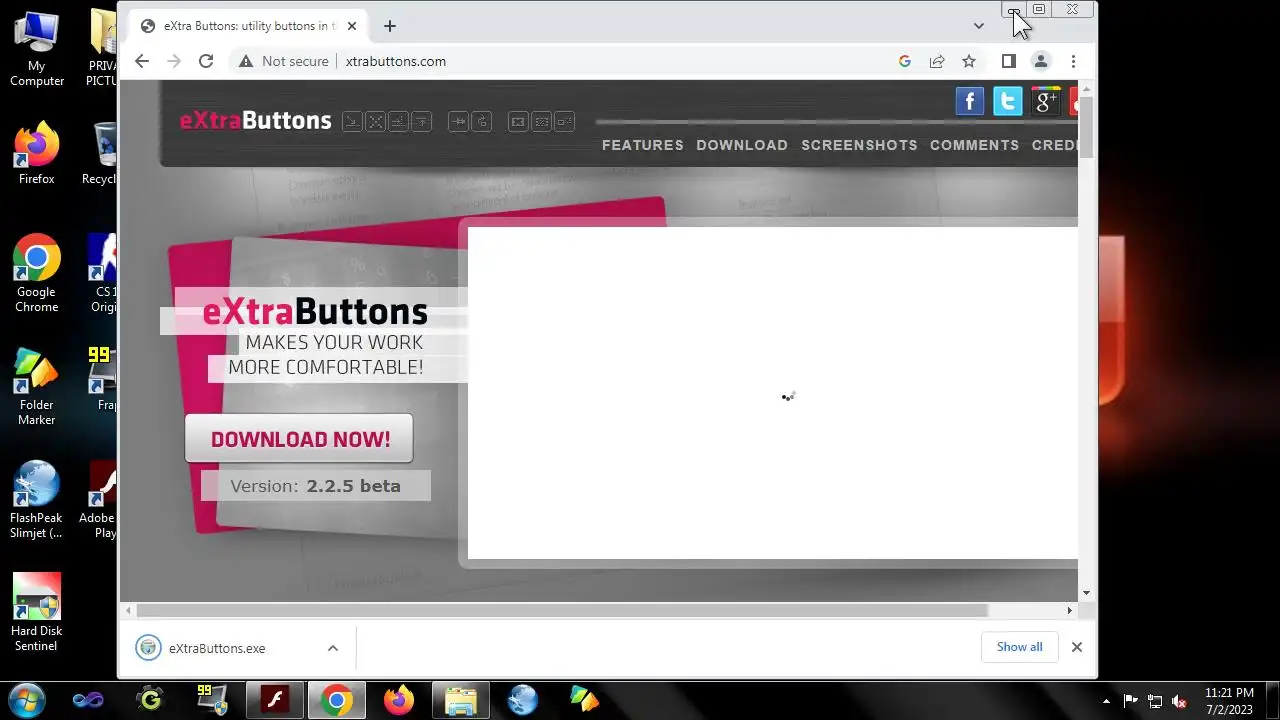The image size is (1280, 720).
Task: Close the eXtra Buttons tab
Action: [x=352, y=26]
